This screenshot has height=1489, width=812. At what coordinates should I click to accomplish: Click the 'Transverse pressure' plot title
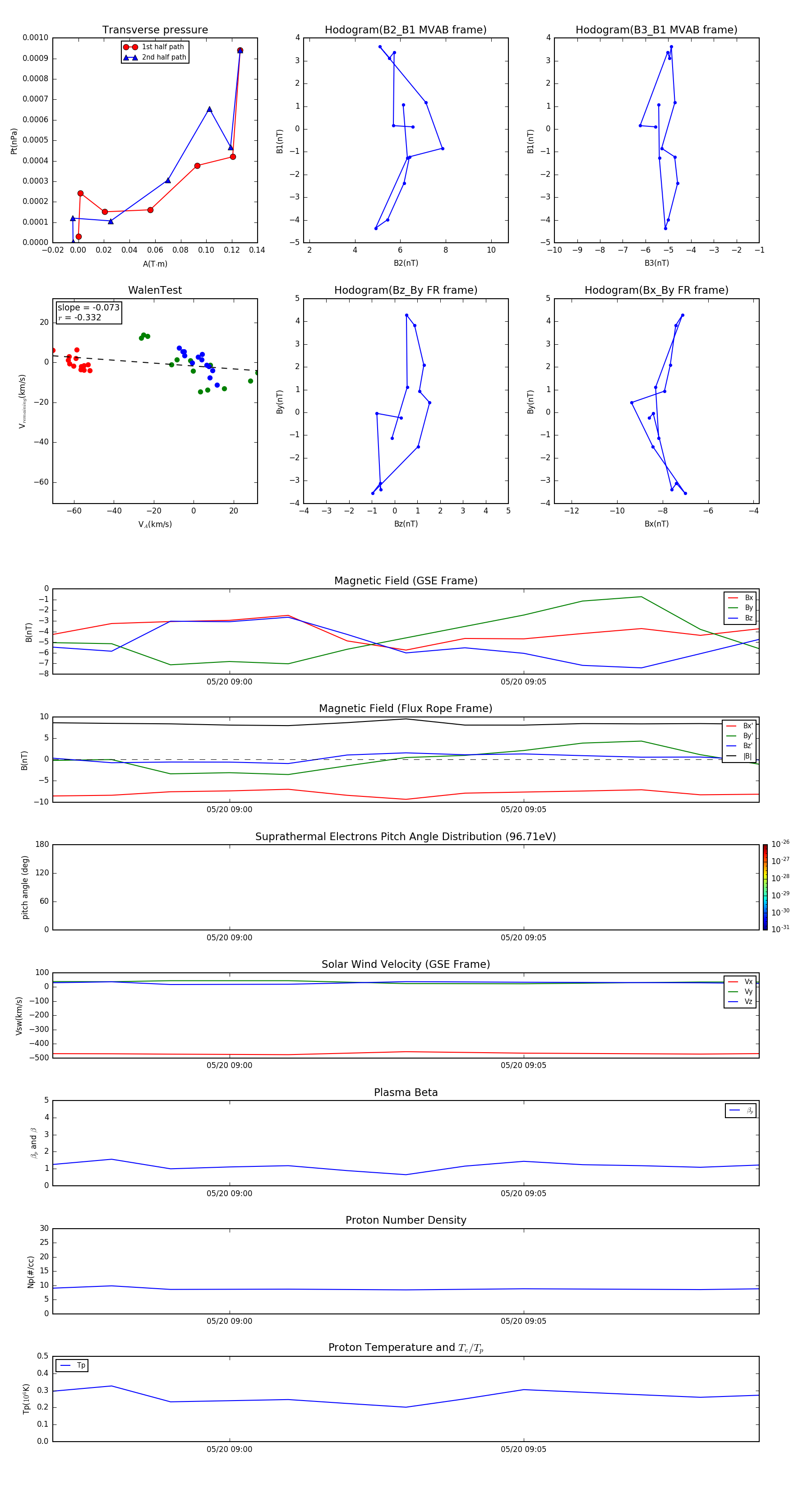155,30
